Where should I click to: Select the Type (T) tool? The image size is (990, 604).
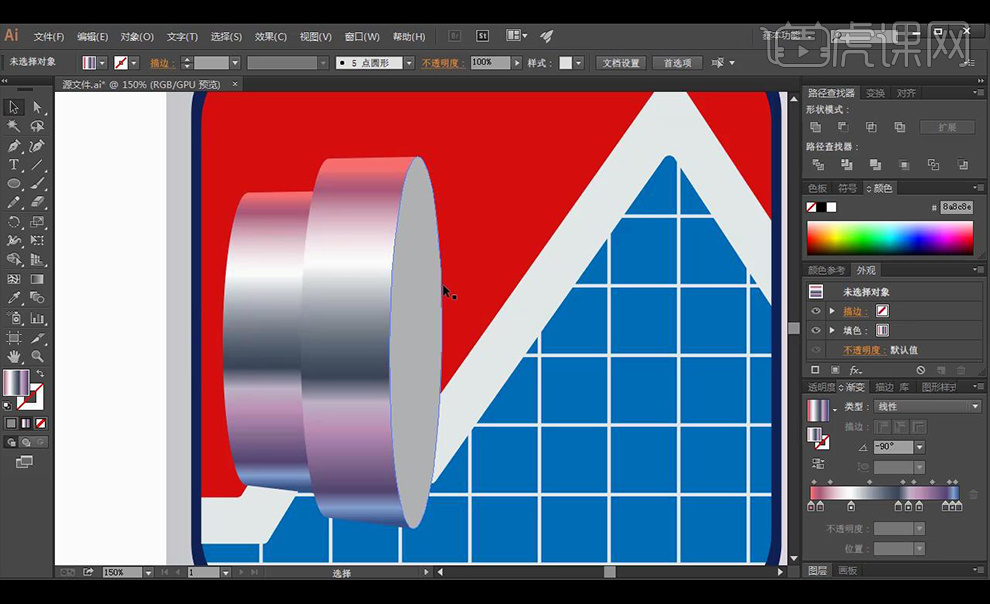pyautogui.click(x=13, y=165)
